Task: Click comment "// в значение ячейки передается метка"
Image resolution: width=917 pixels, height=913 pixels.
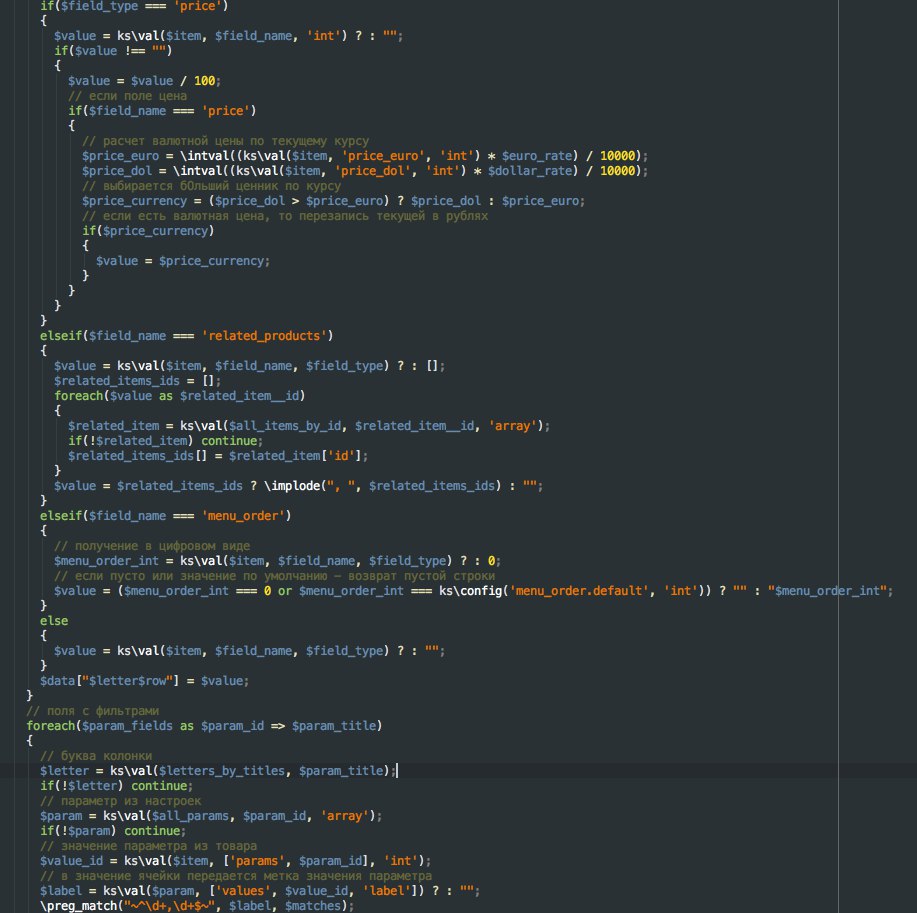Action: tap(236, 876)
